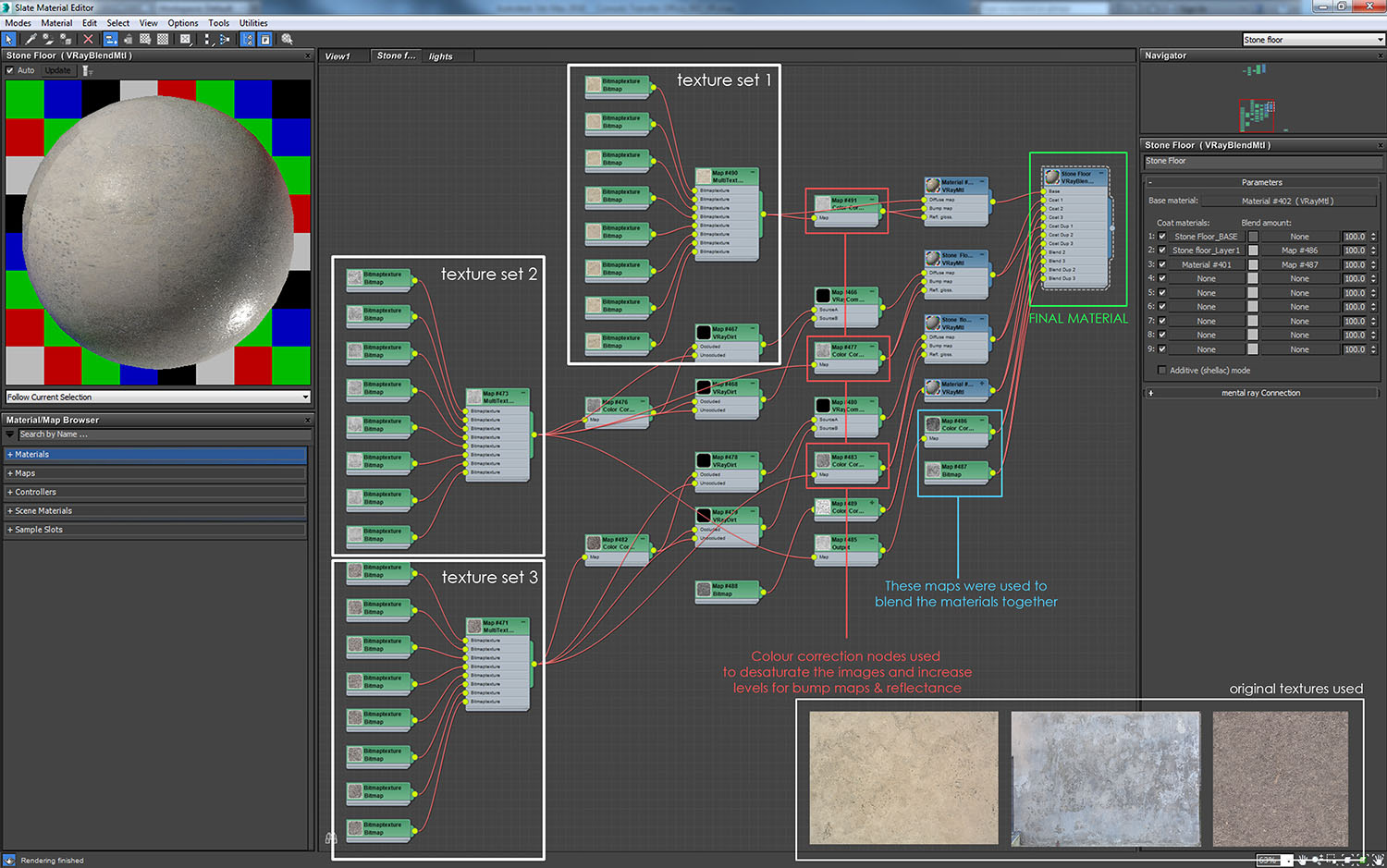Uncheck the Auto preview checkbox
Screen dimensions: 1387x868
(10, 70)
